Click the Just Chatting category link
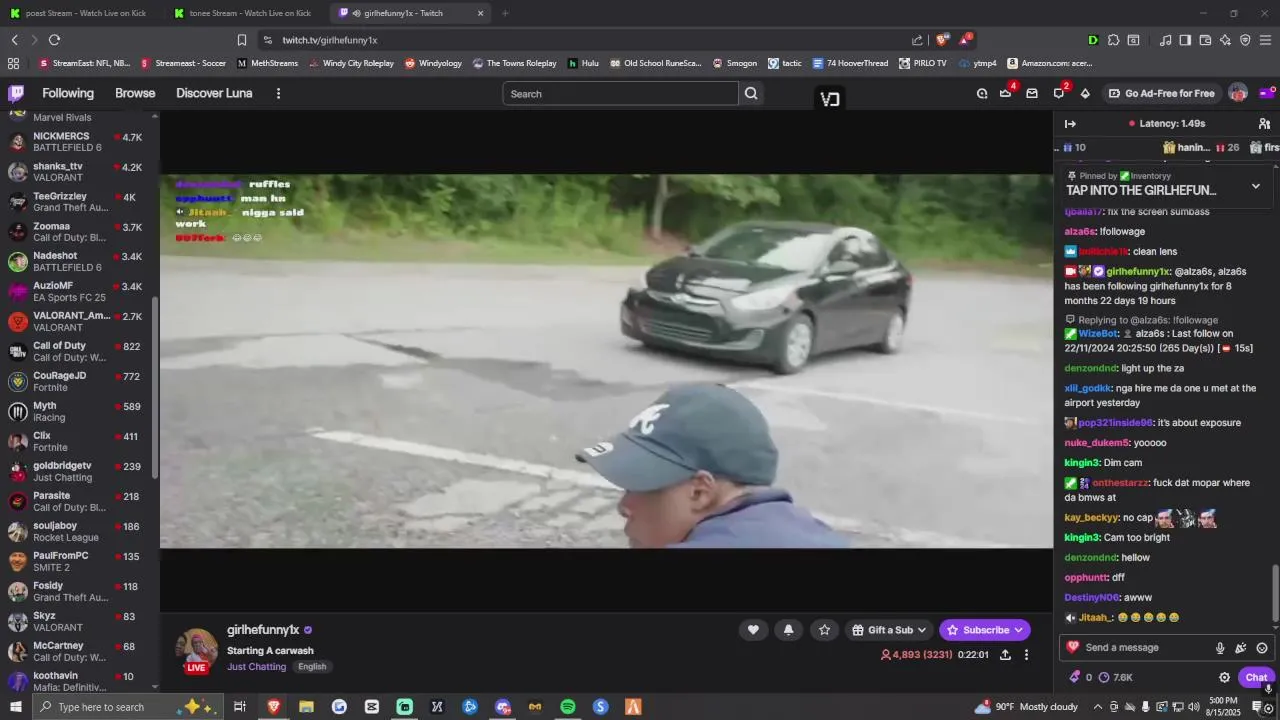The image size is (1280, 720). coord(256,666)
